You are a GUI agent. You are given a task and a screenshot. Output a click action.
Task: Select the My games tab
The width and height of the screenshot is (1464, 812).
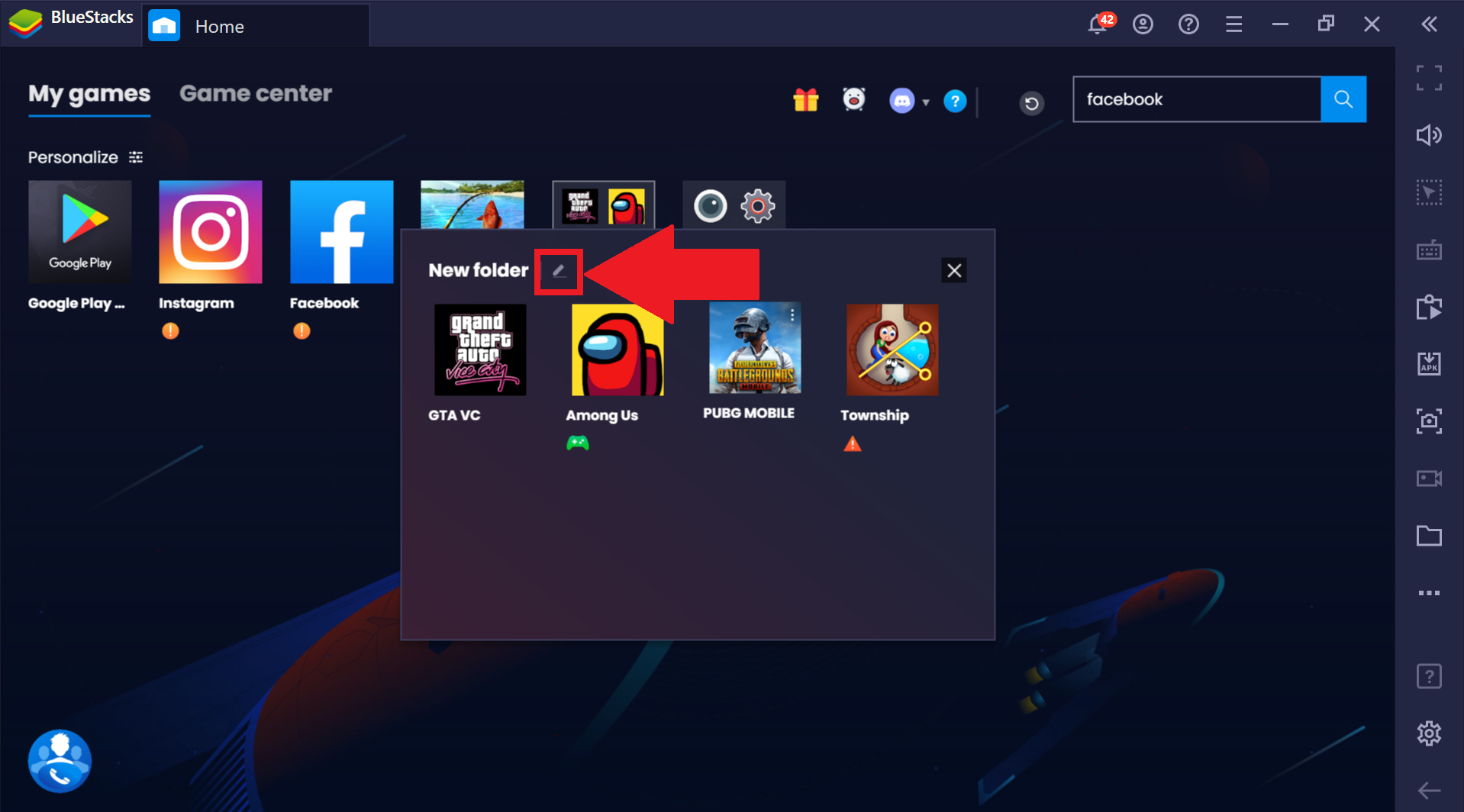click(89, 93)
